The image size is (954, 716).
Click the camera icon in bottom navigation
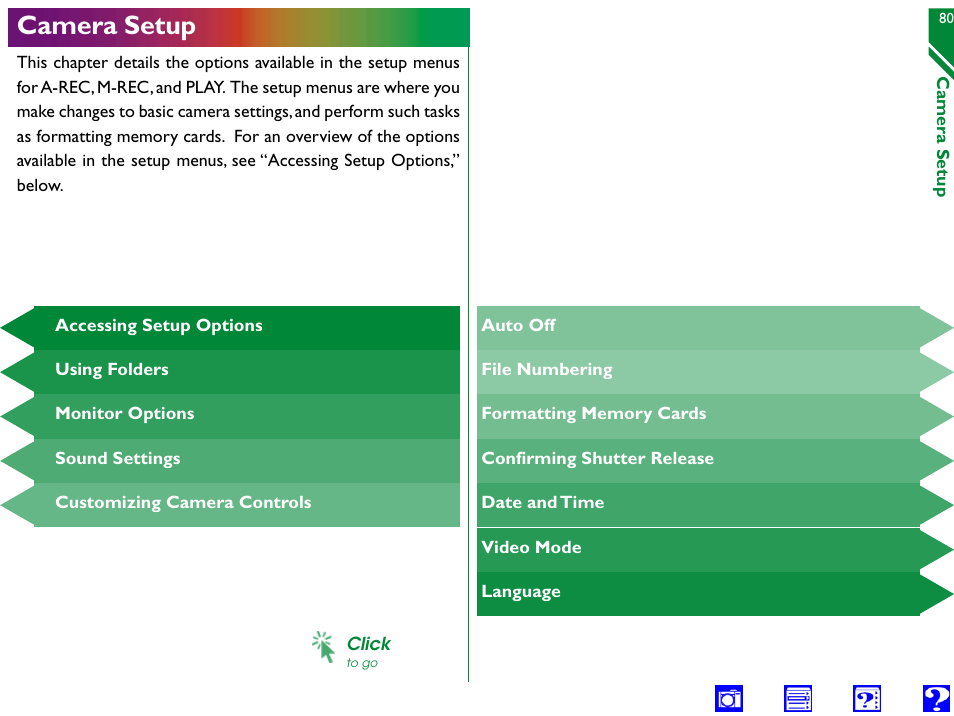729,699
